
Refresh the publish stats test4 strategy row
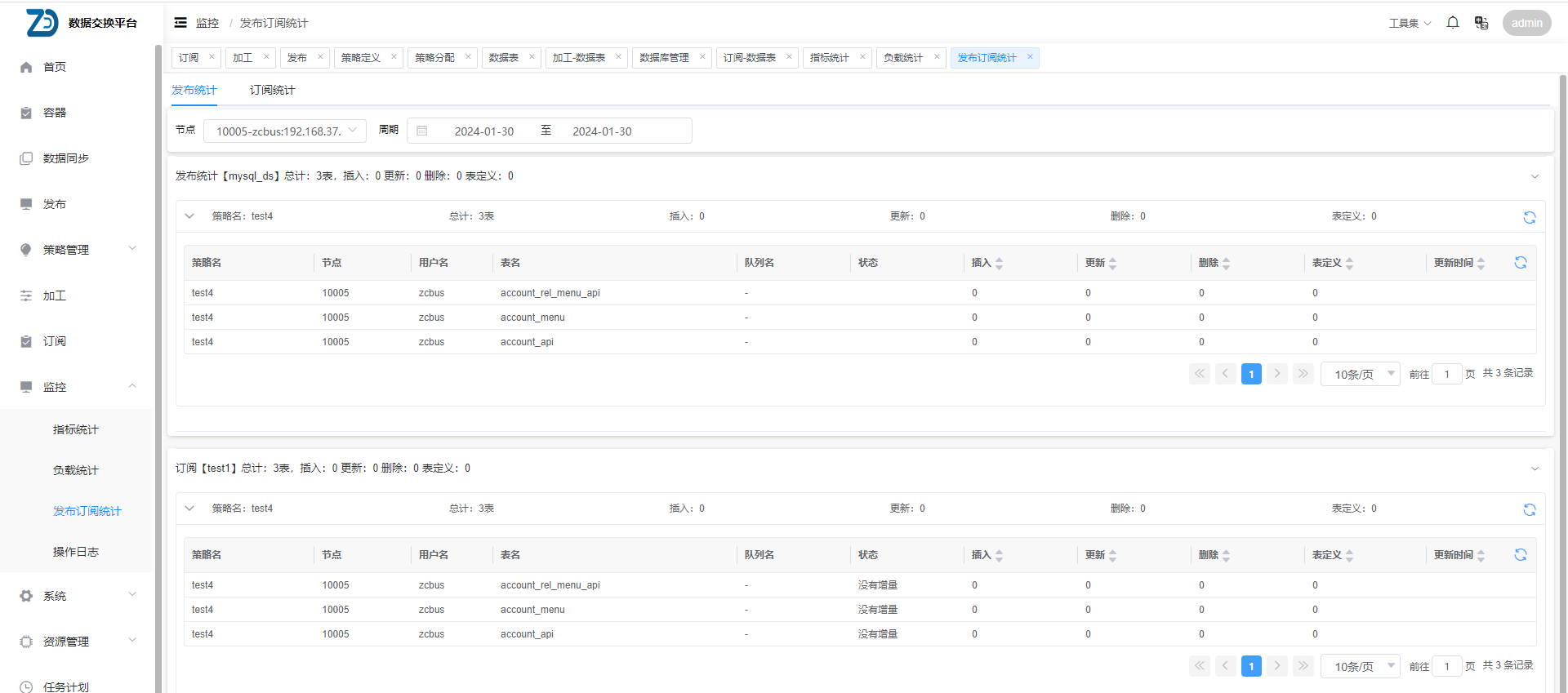(1529, 217)
